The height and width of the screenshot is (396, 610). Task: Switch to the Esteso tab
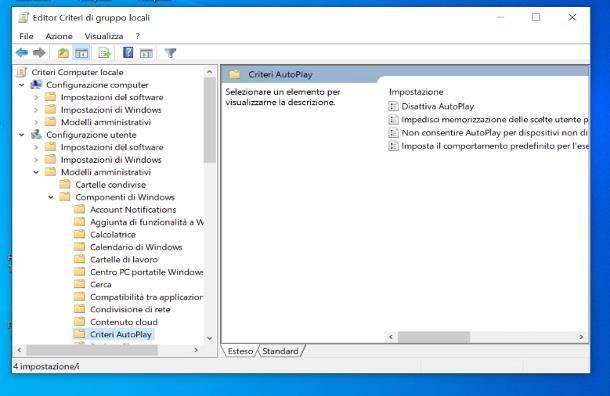tap(240, 351)
